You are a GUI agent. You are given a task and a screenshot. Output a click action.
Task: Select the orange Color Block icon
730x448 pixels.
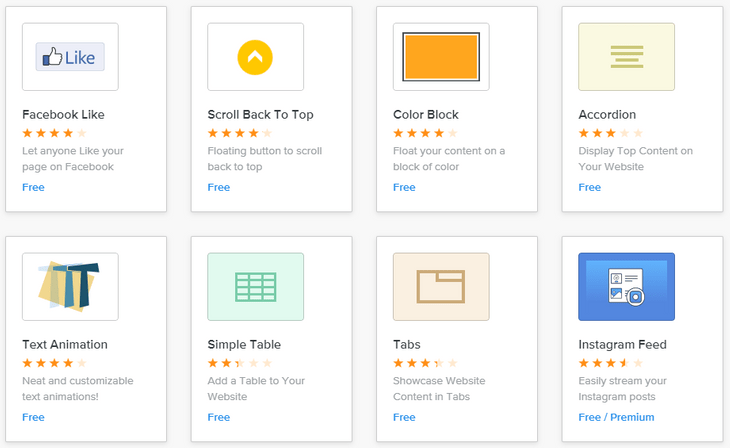pyautogui.click(x=441, y=57)
